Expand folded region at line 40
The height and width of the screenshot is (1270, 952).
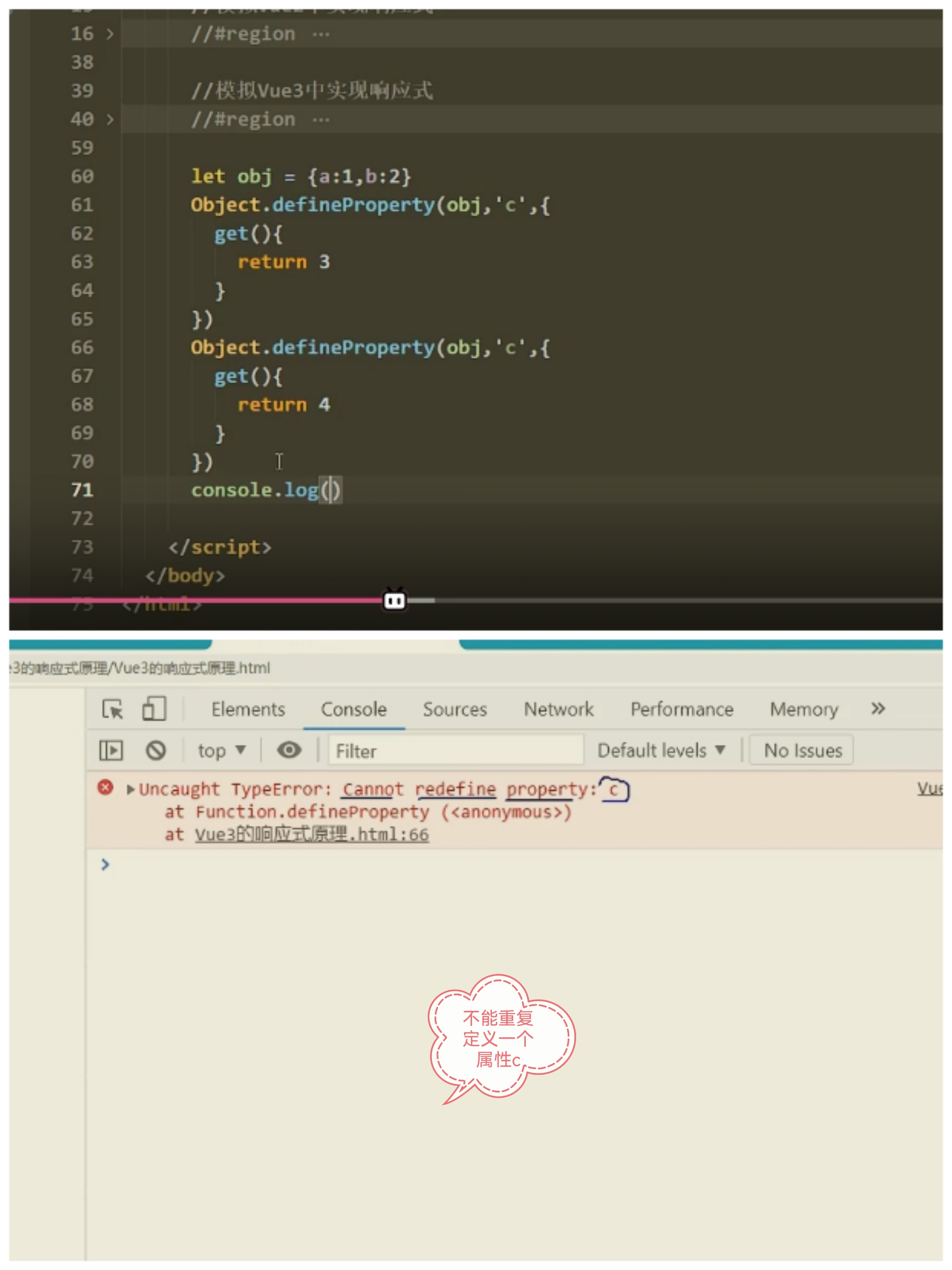click(110, 119)
